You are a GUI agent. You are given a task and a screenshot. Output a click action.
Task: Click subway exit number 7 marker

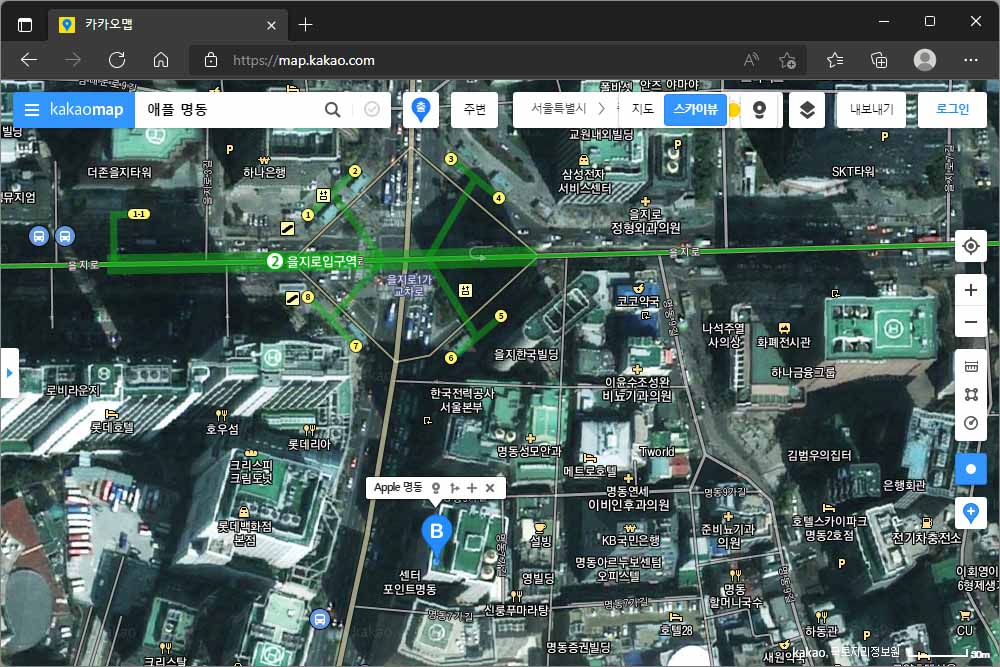pyautogui.click(x=356, y=346)
